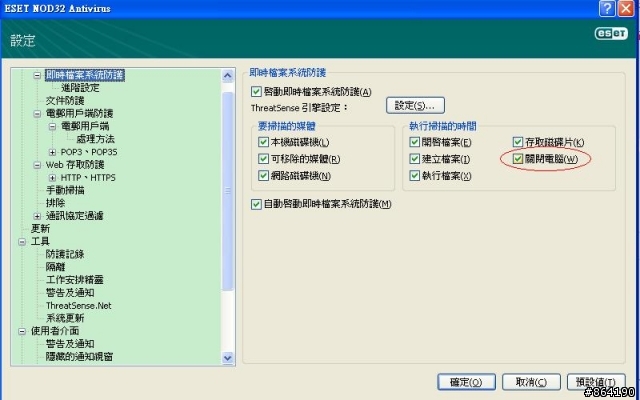640x400 pixels.
Task: Select 即時檔案系統防護 tree label
Action: coord(85,75)
